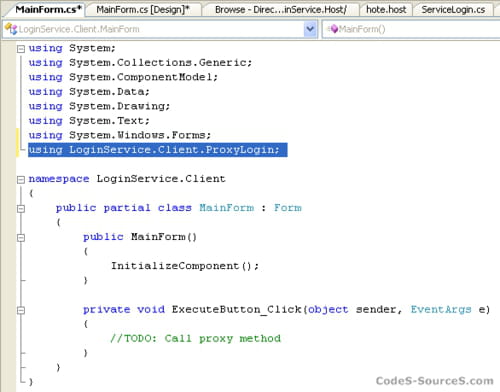500x392 pixels.
Task: Open the Browse - Direc...inService.Host/ tab
Action: (281, 10)
